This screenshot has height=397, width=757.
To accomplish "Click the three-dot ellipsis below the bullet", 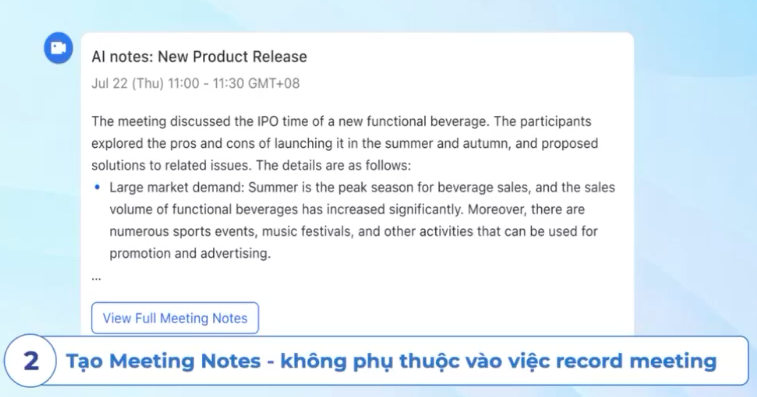I will click(96, 278).
